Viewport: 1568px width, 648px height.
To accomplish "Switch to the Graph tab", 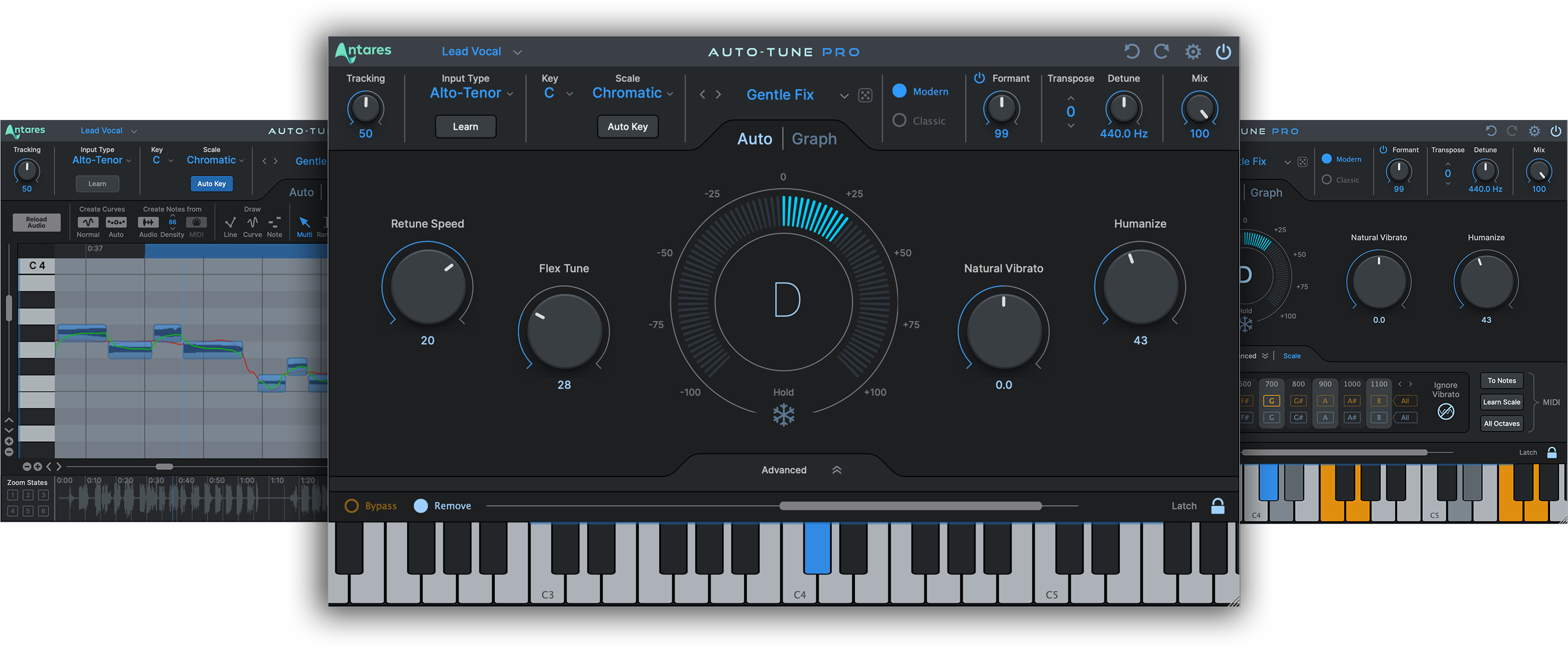I will point(813,138).
